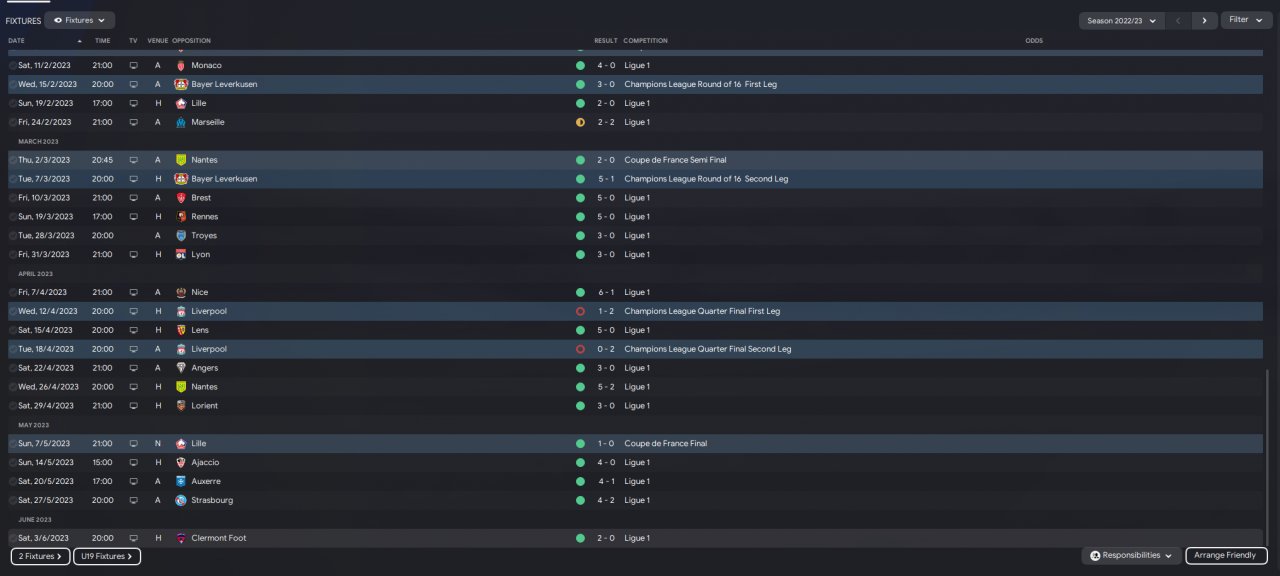Sort fixtures by the Date column header
The height and width of the screenshot is (576, 1280).
[x=17, y=41]
